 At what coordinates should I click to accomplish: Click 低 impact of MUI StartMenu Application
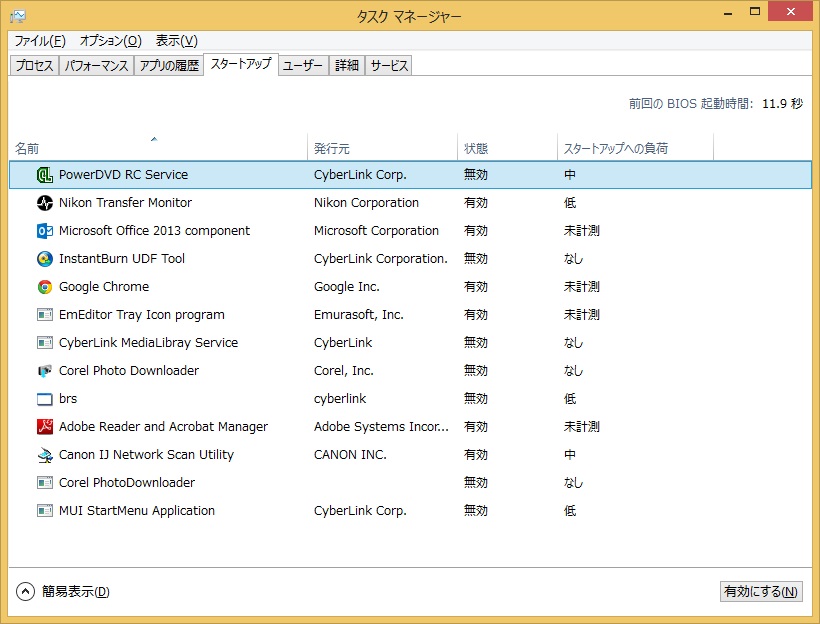point(570,510)
